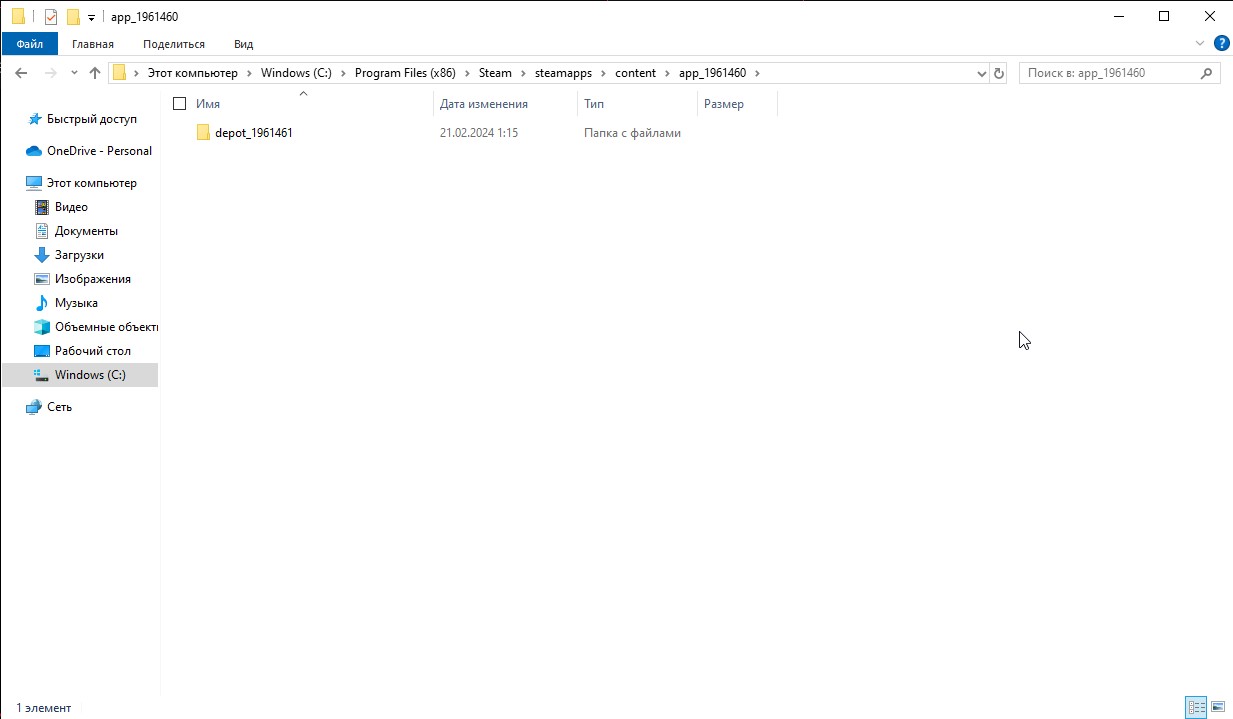Select Быстрый доступ in navigation pane

click(x=92, y=119)
